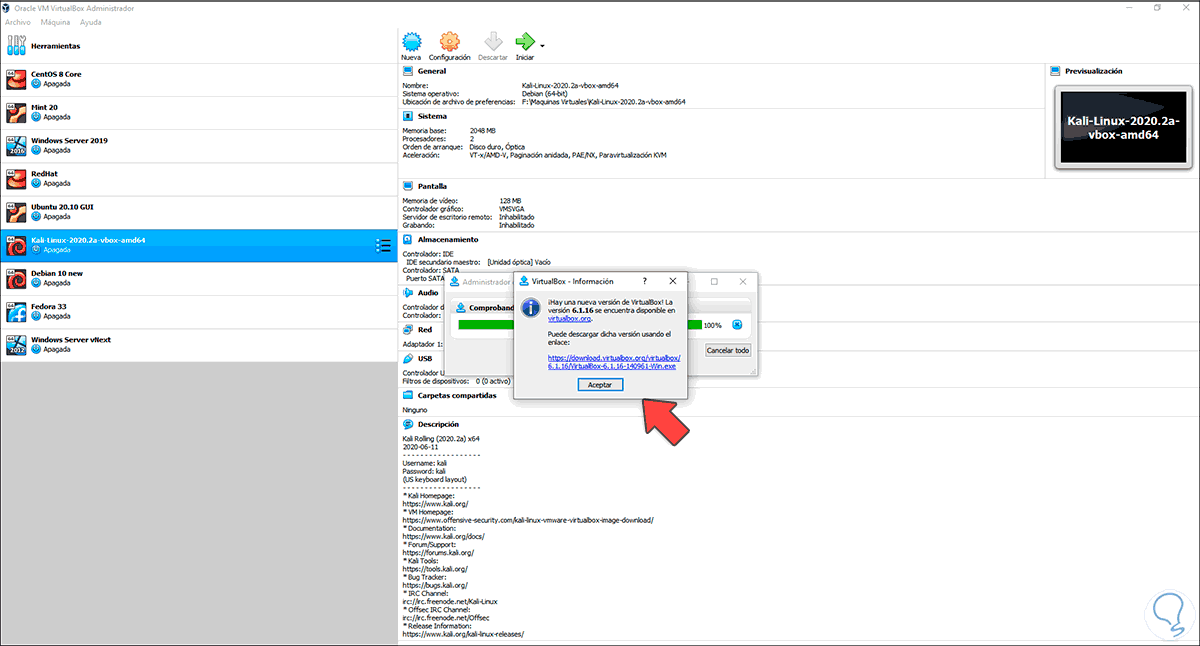
Task: Select the Debian 10 new machine
Action: coord(199,278)
